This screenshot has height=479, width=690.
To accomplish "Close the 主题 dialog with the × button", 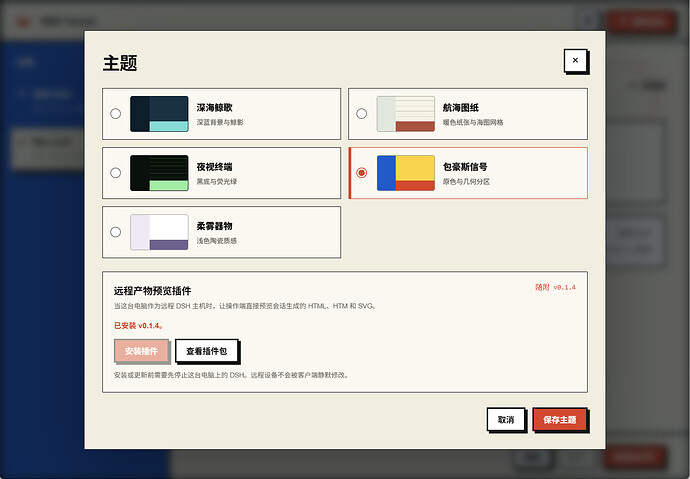I will pos(575,60).
